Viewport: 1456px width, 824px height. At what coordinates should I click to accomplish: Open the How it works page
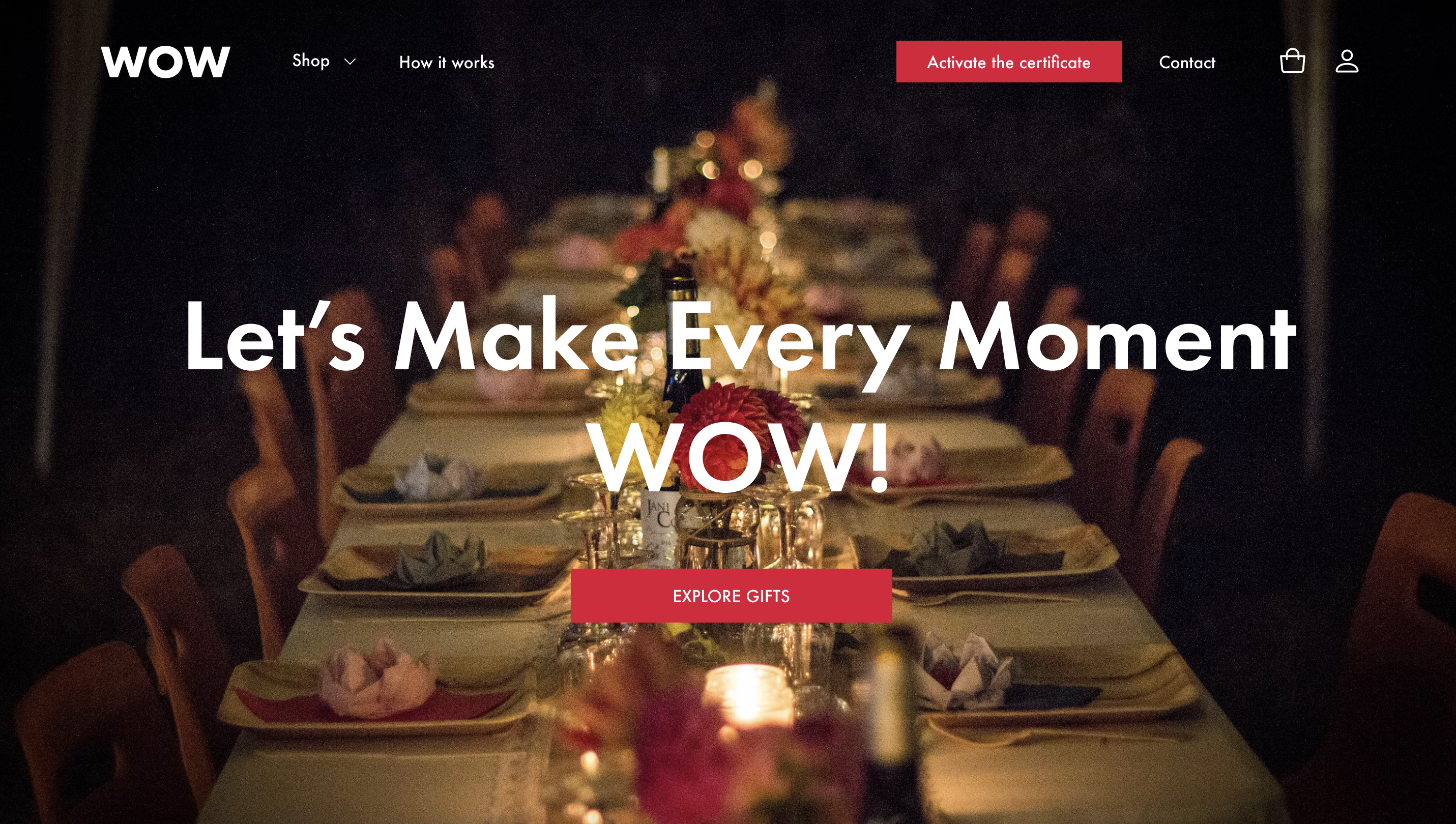coord(447,62)
